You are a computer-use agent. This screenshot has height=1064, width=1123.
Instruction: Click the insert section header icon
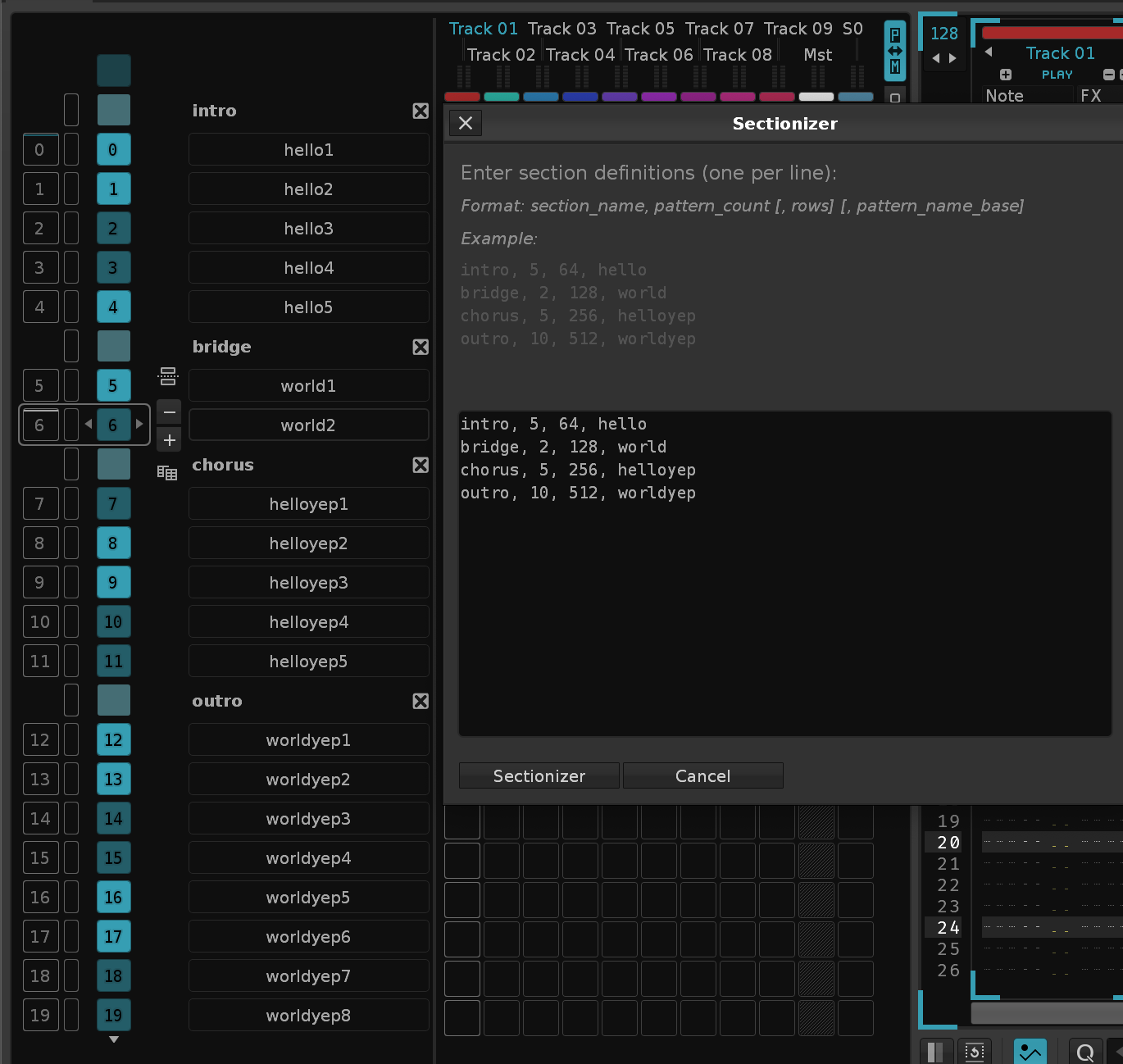click(168, 376)
